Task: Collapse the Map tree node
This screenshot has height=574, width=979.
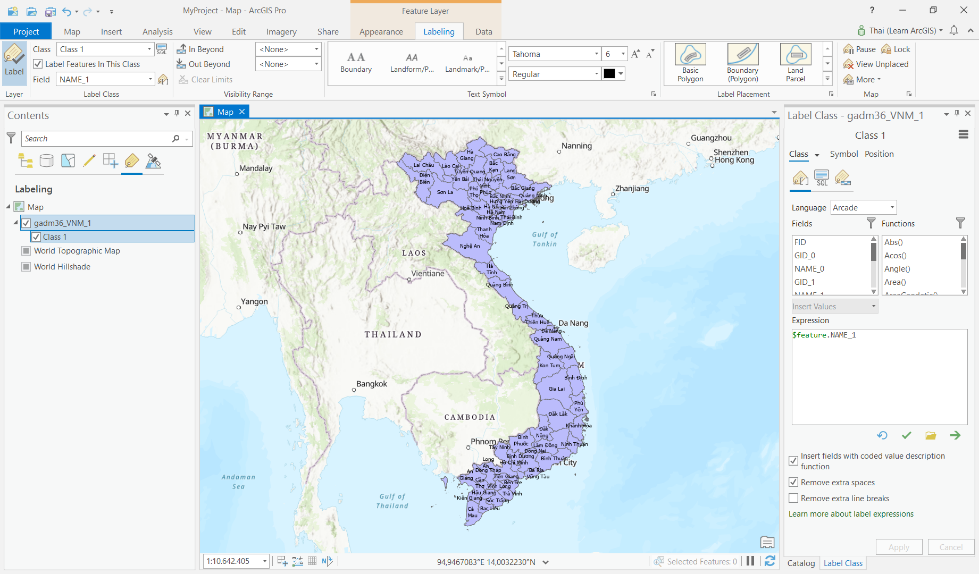Action: (9, 207)
